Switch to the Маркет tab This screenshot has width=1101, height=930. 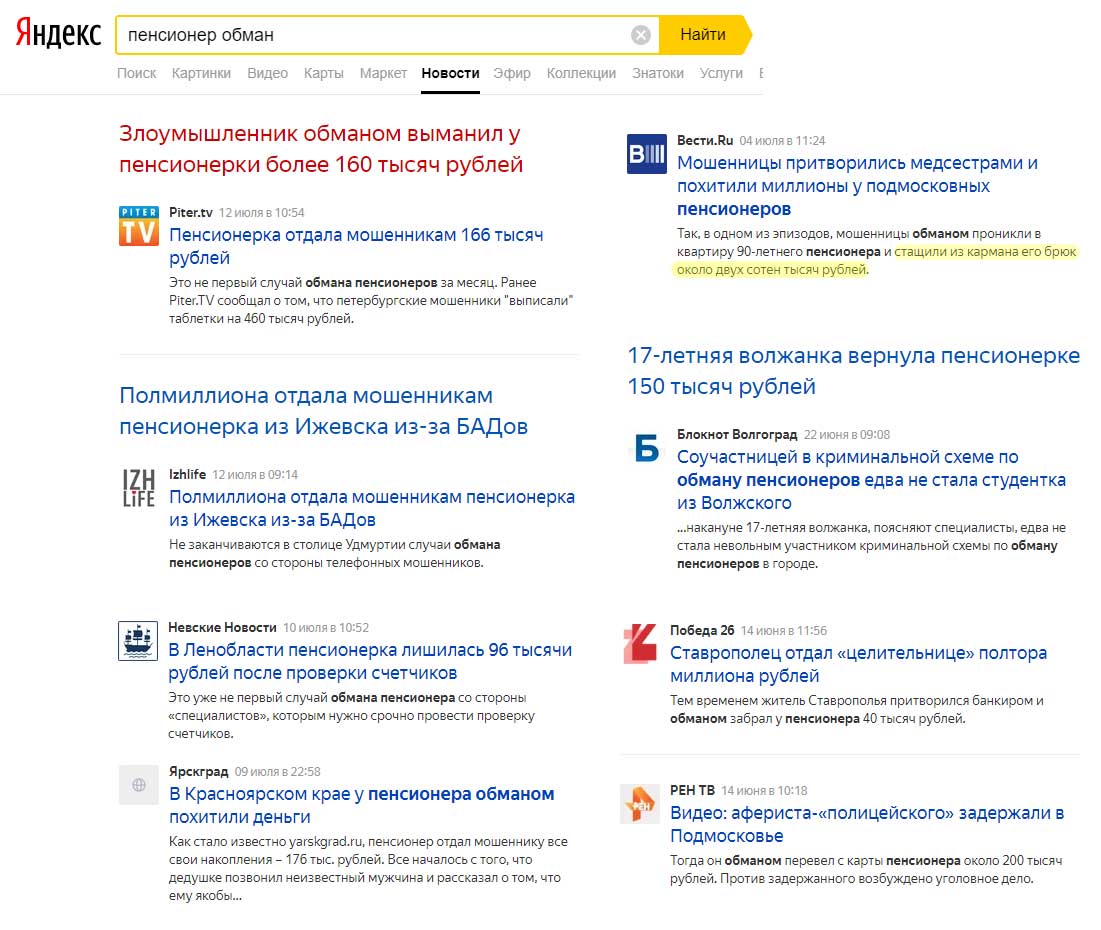pyautogui.click(x=383, y=73)
